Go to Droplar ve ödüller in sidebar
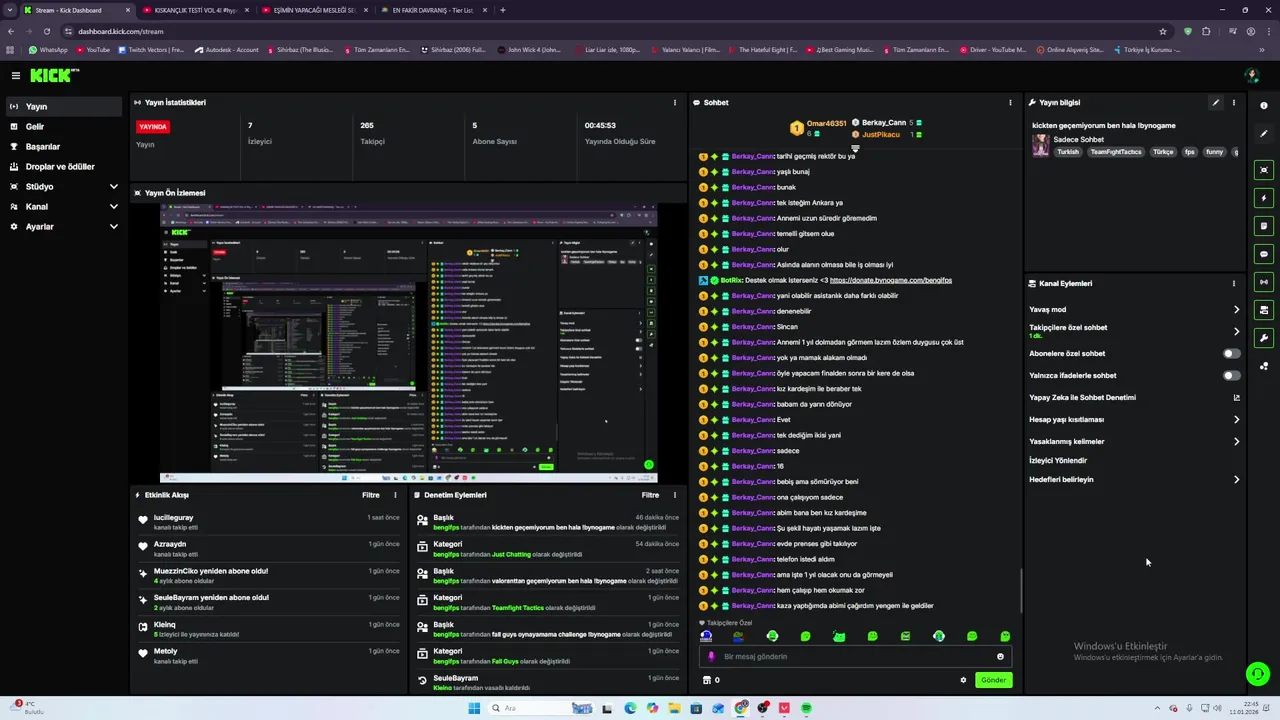 coord(64,166)
